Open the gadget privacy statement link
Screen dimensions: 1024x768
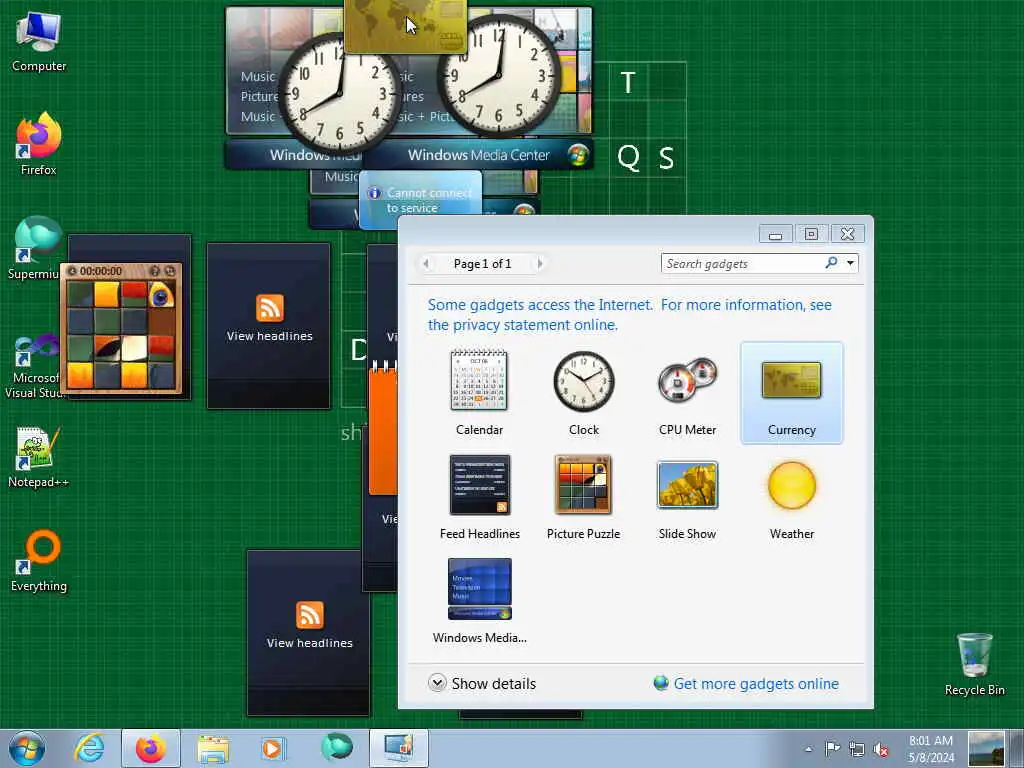(x=630, y=315)
